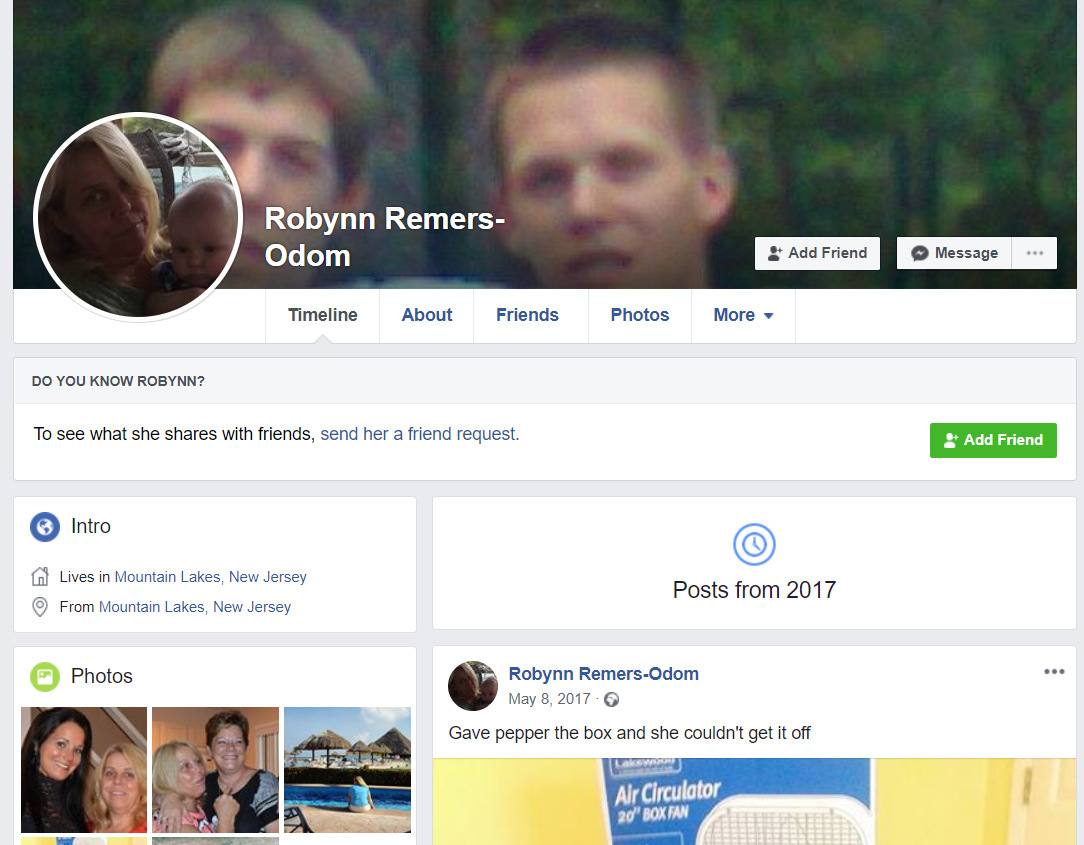Screen dimensions: 1084x845
Task: Go to the Friends tab
Action: coord(527,315)
